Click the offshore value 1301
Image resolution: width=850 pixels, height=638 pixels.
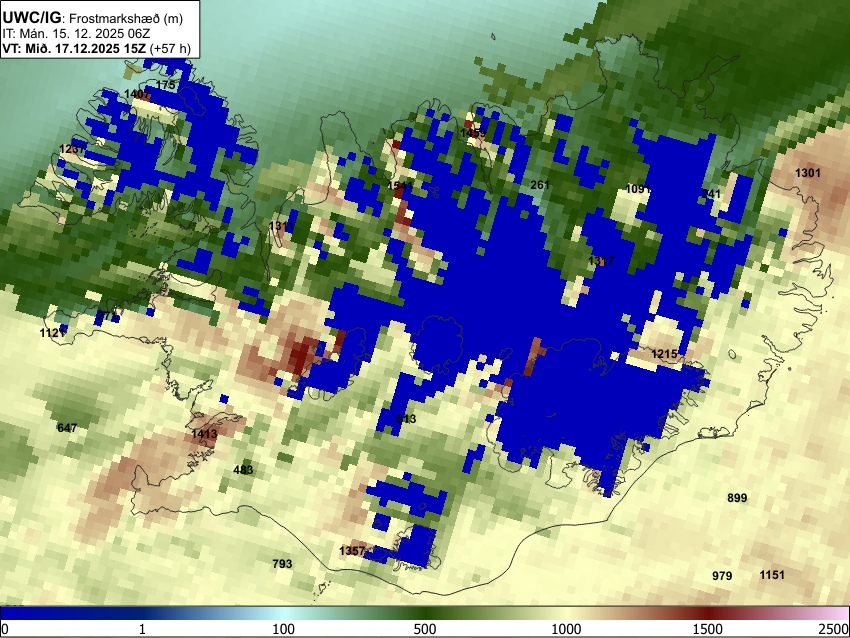808,173
